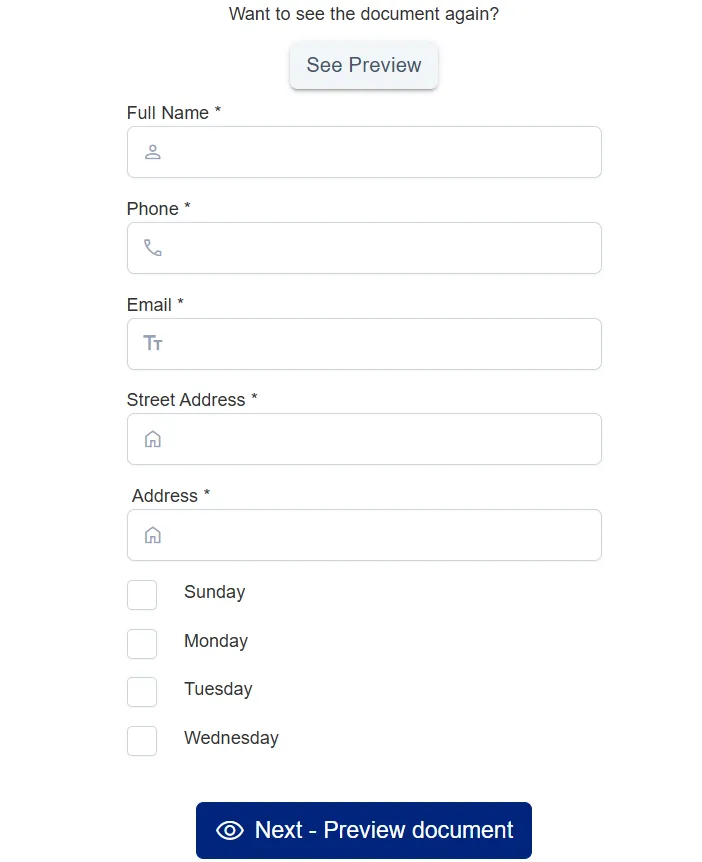Click the Tt text icon in Email field
Viewport: 702px width, 862px height.
click(152, 343)
